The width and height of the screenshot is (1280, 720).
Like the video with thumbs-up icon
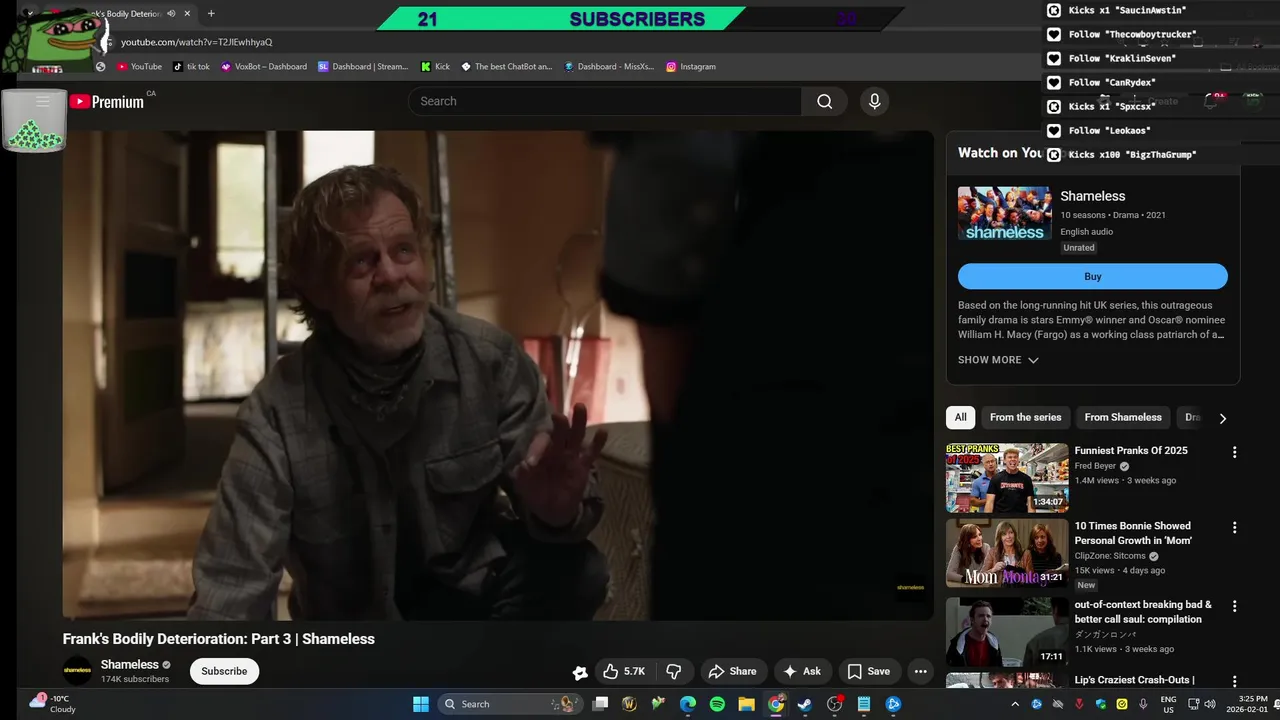(x=624, y=672)
